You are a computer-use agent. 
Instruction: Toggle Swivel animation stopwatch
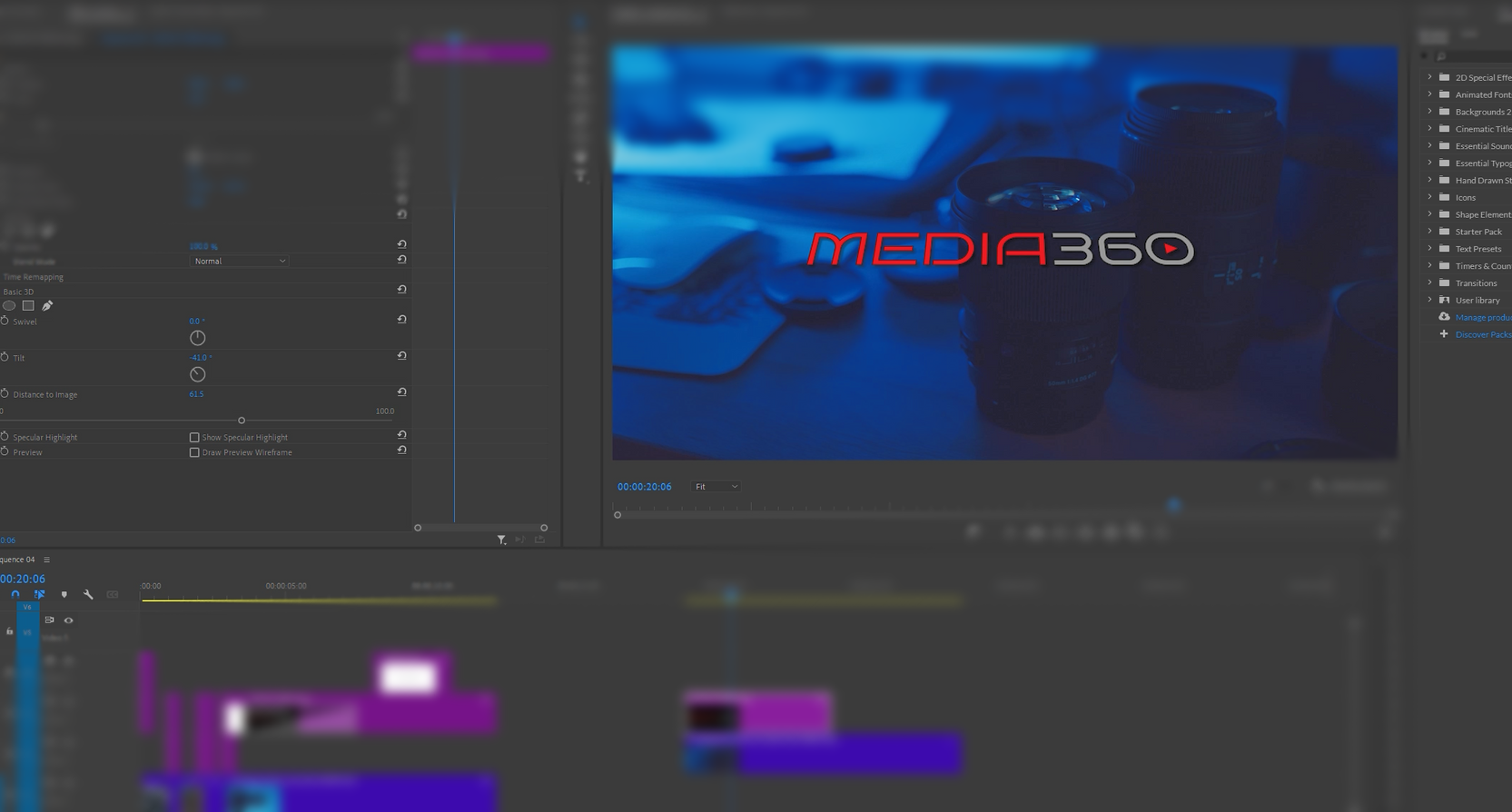click(x=5, y=322)
